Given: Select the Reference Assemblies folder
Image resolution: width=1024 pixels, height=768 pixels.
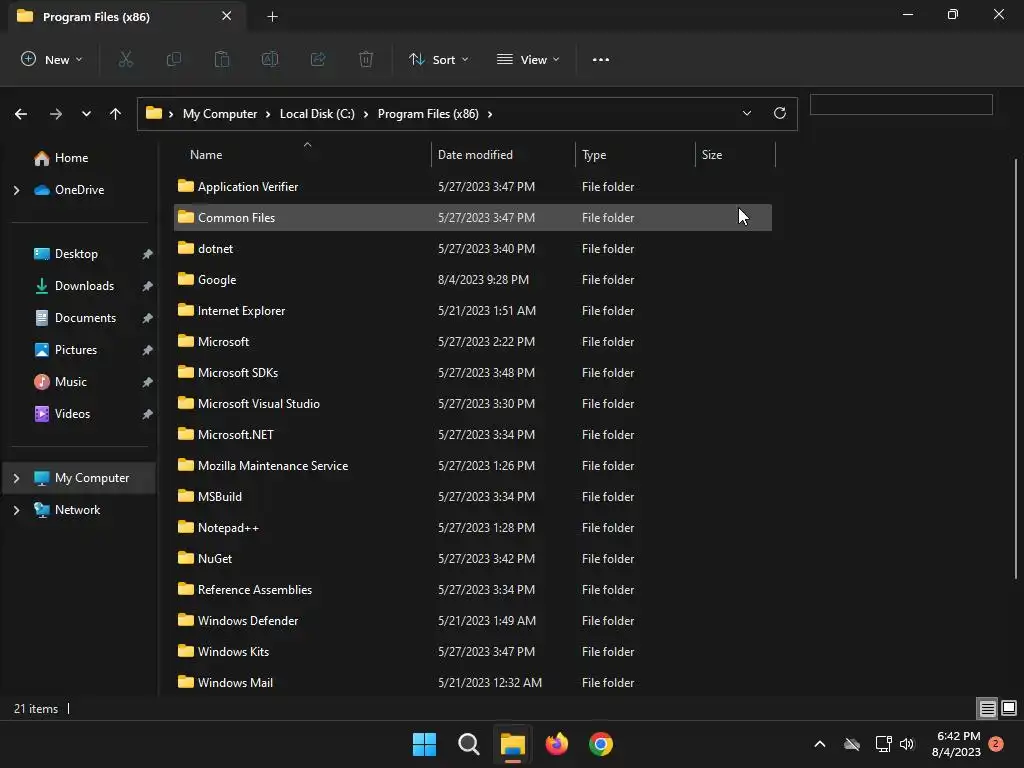Looking at the screenshot, I should click(x=473, y=590).
